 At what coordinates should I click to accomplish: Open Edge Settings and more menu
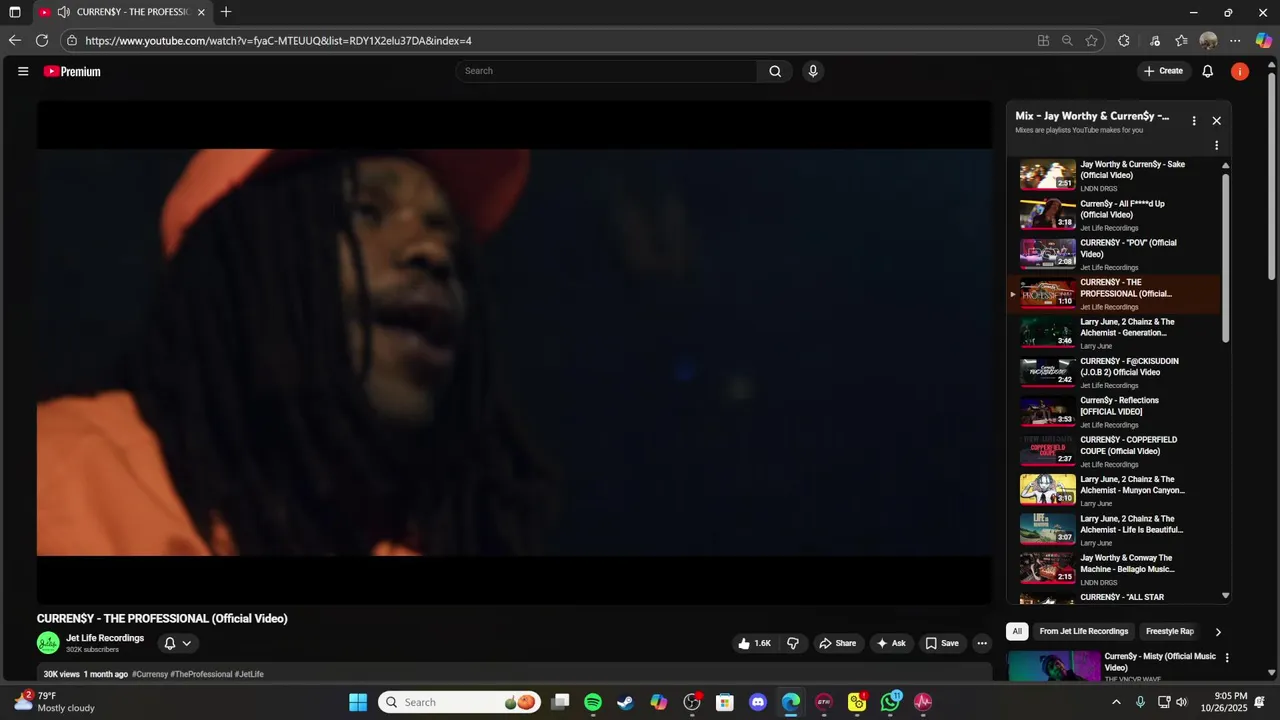pyautogui.click(x=1235, y=41)
